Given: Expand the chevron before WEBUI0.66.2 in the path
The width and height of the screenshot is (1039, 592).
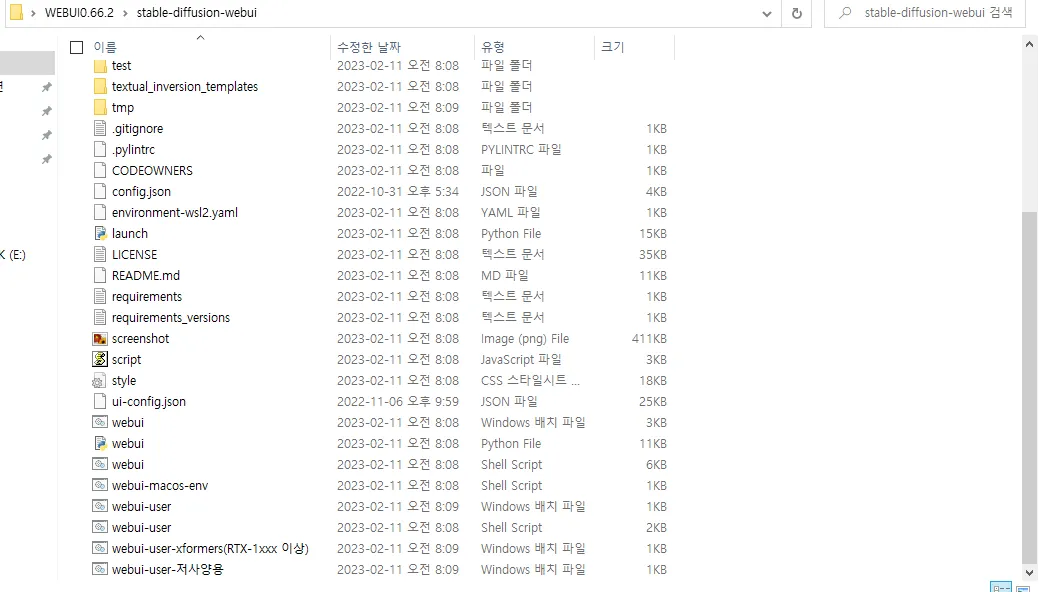Looking at the screenshot, I should click(33, 13).
